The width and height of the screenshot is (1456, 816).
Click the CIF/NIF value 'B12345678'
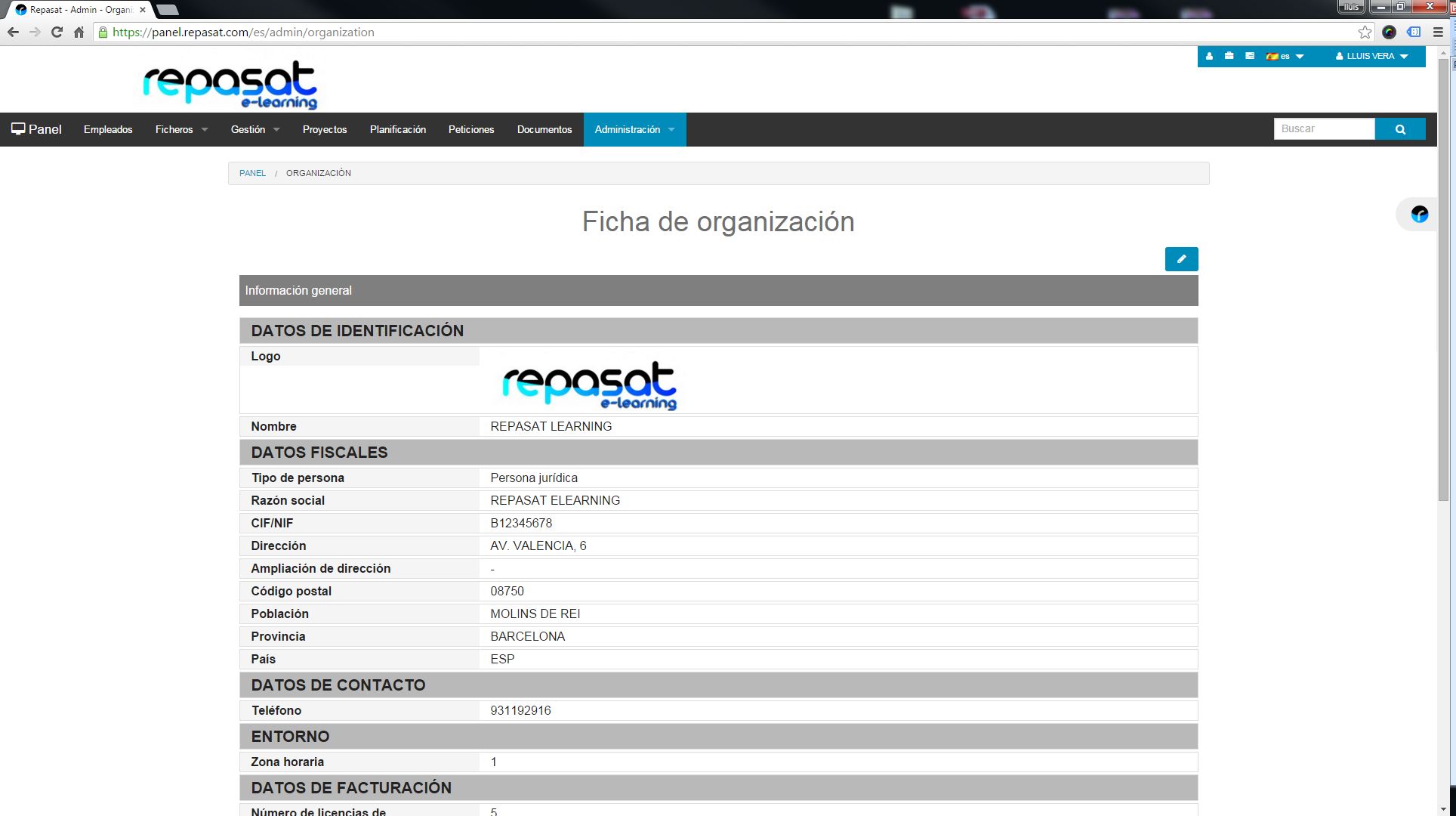click(521, 524)
